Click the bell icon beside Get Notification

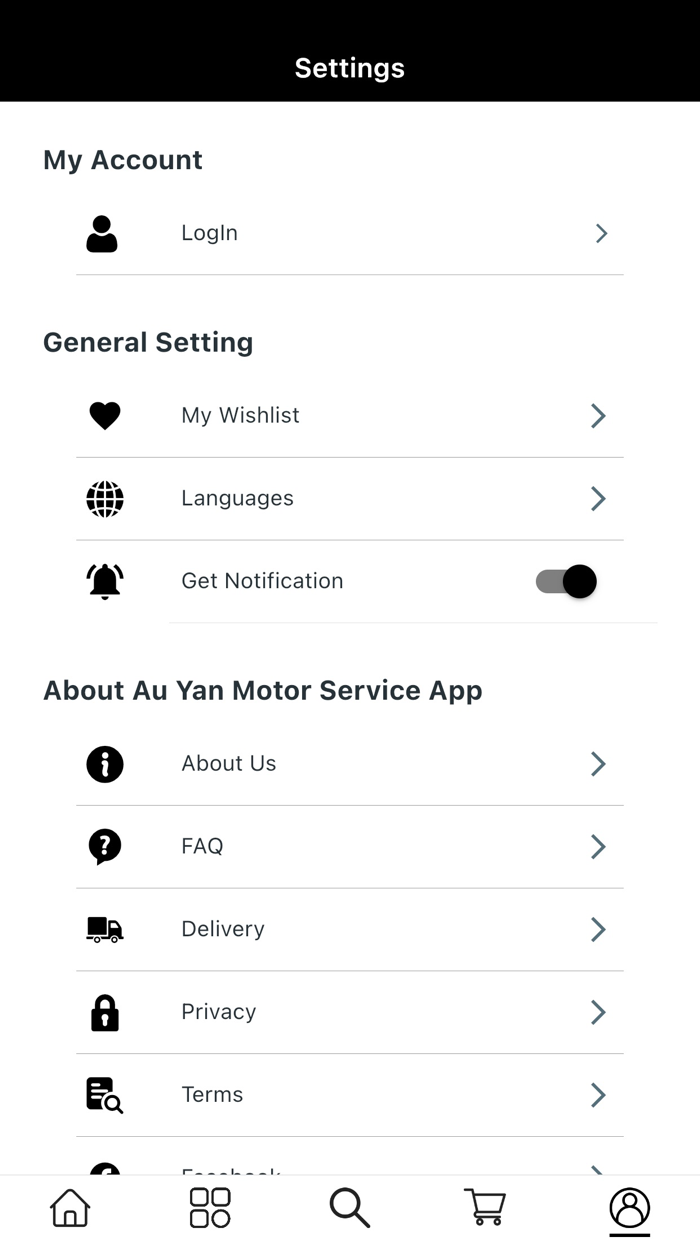point(104,581)
